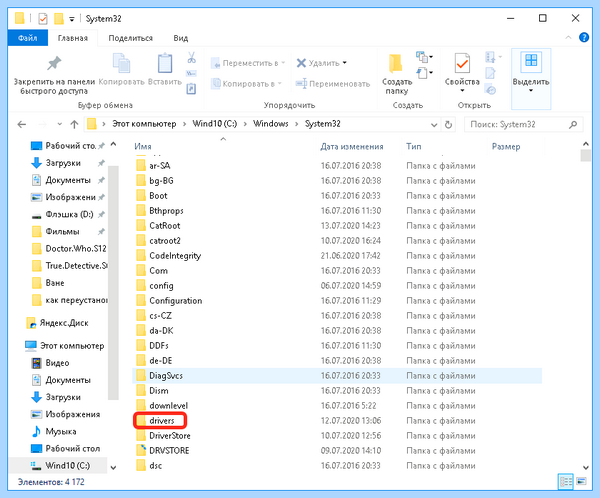Click Windows in the address path
The height and width of the screenshot is (498, 600).
pos(271,124)
